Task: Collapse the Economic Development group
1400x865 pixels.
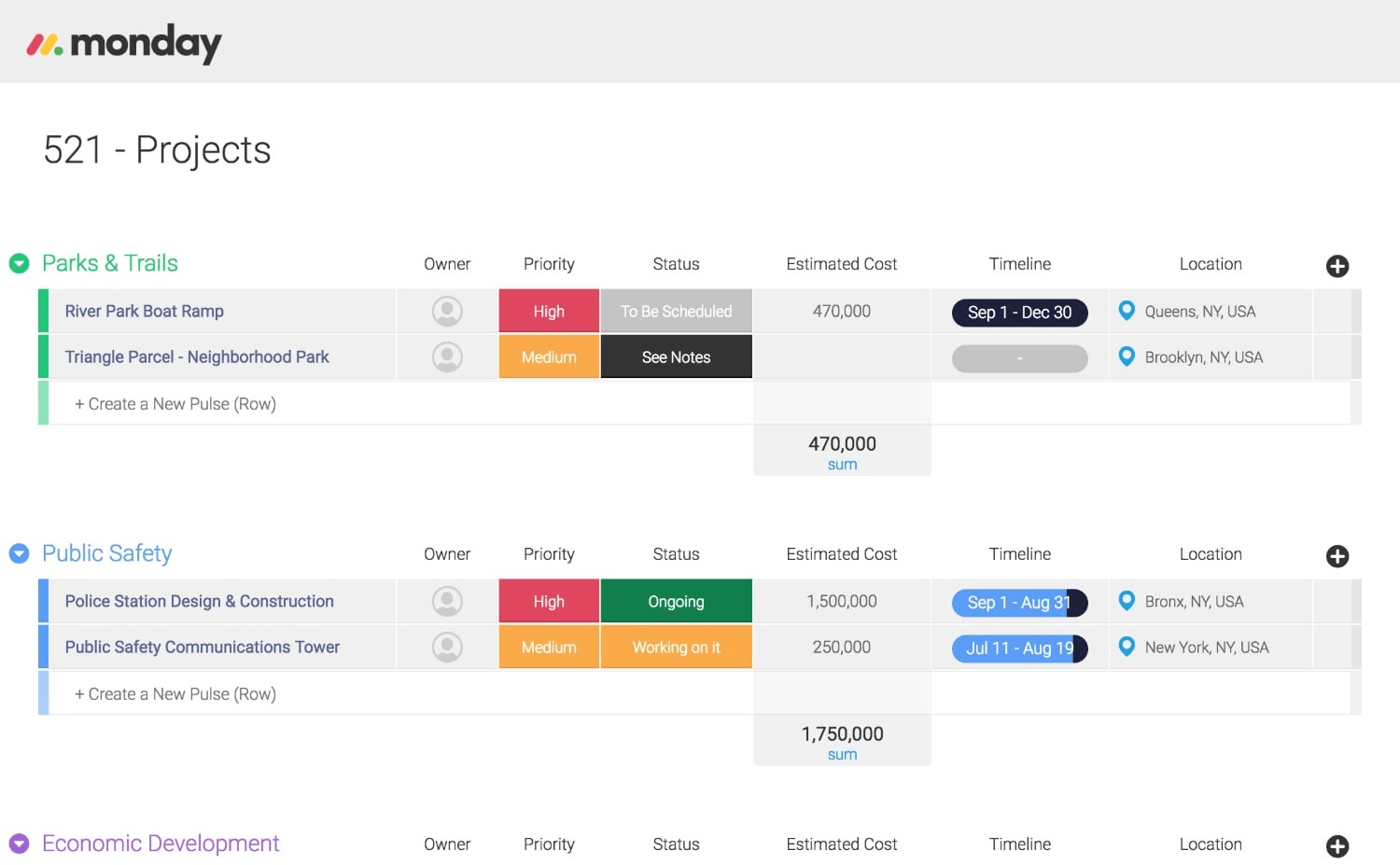Action: click(19, 844)
